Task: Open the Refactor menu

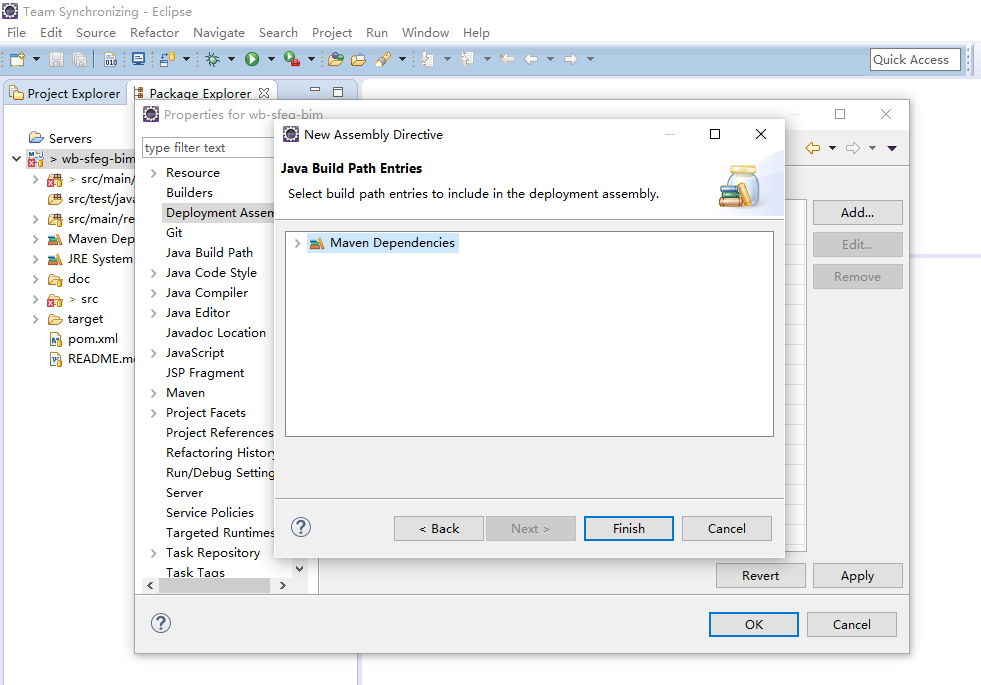Action: (x=155, y=33)
